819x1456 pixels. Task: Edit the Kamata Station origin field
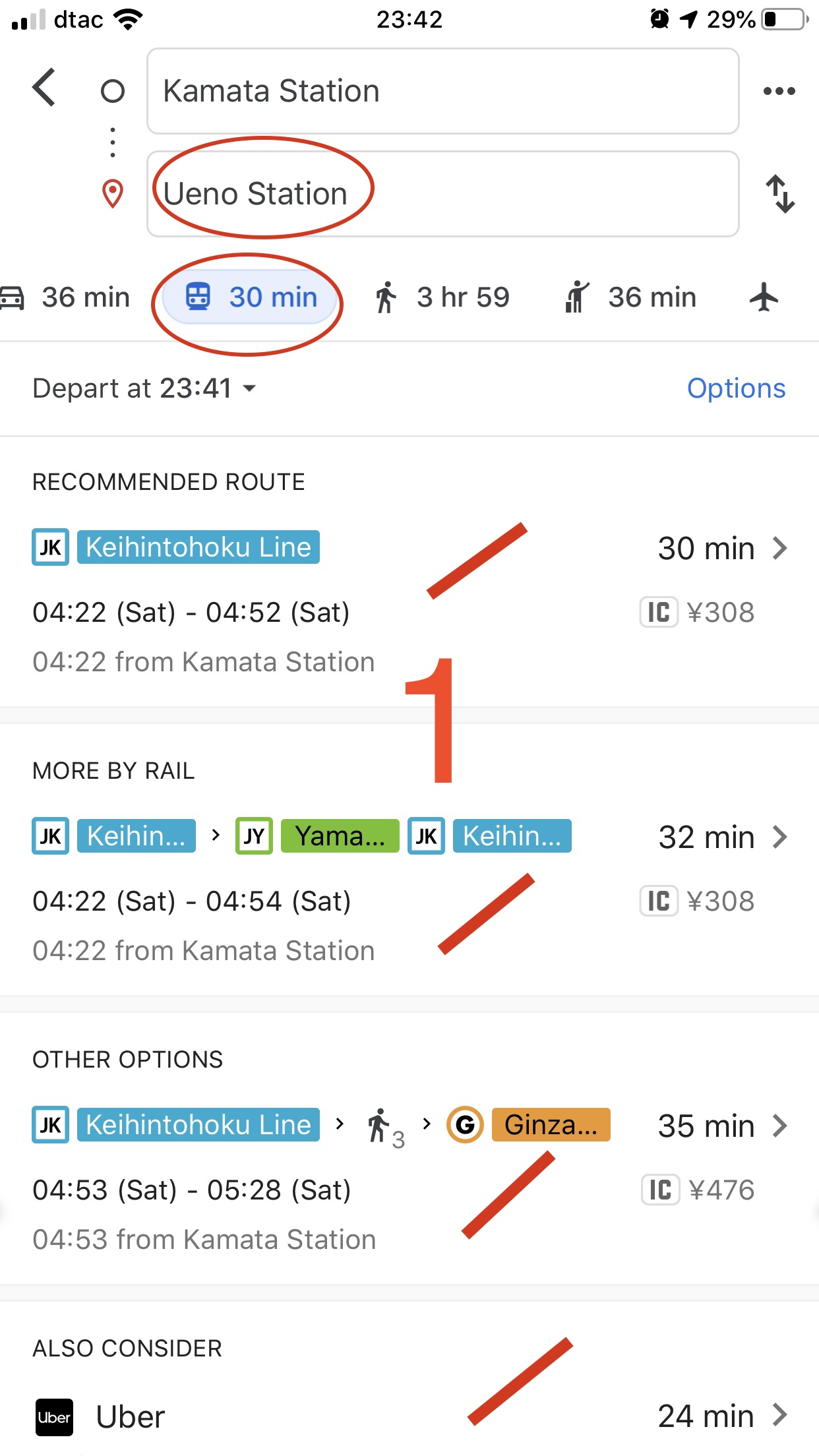[442, 91]
